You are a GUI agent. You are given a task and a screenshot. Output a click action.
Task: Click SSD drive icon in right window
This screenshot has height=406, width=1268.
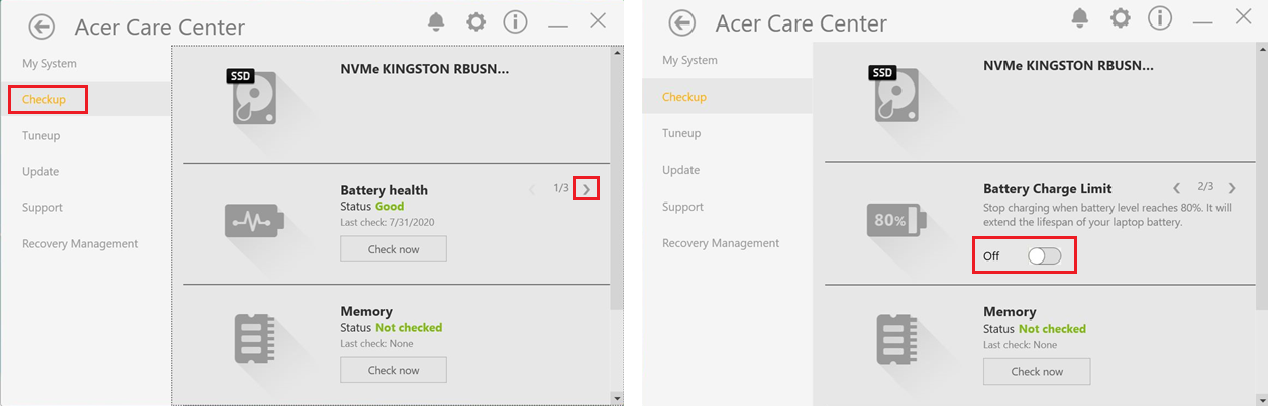click(x=893, y=95)
